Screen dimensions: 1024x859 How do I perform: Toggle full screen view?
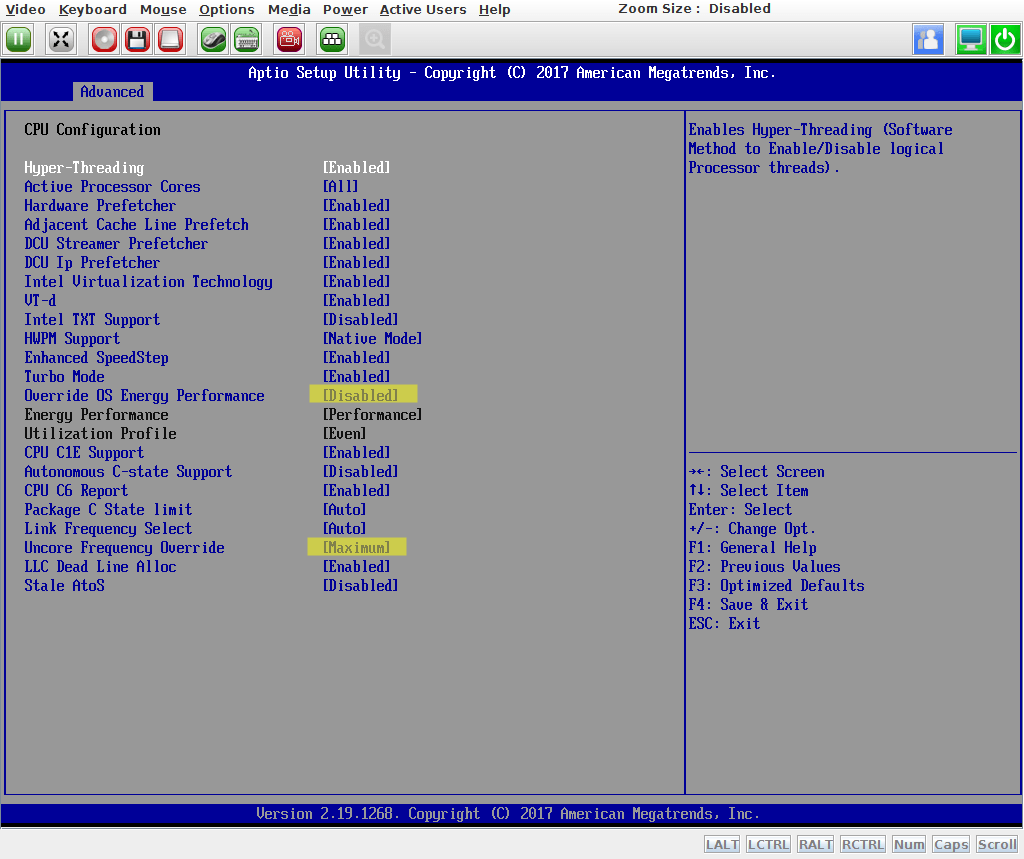point(60,39)
